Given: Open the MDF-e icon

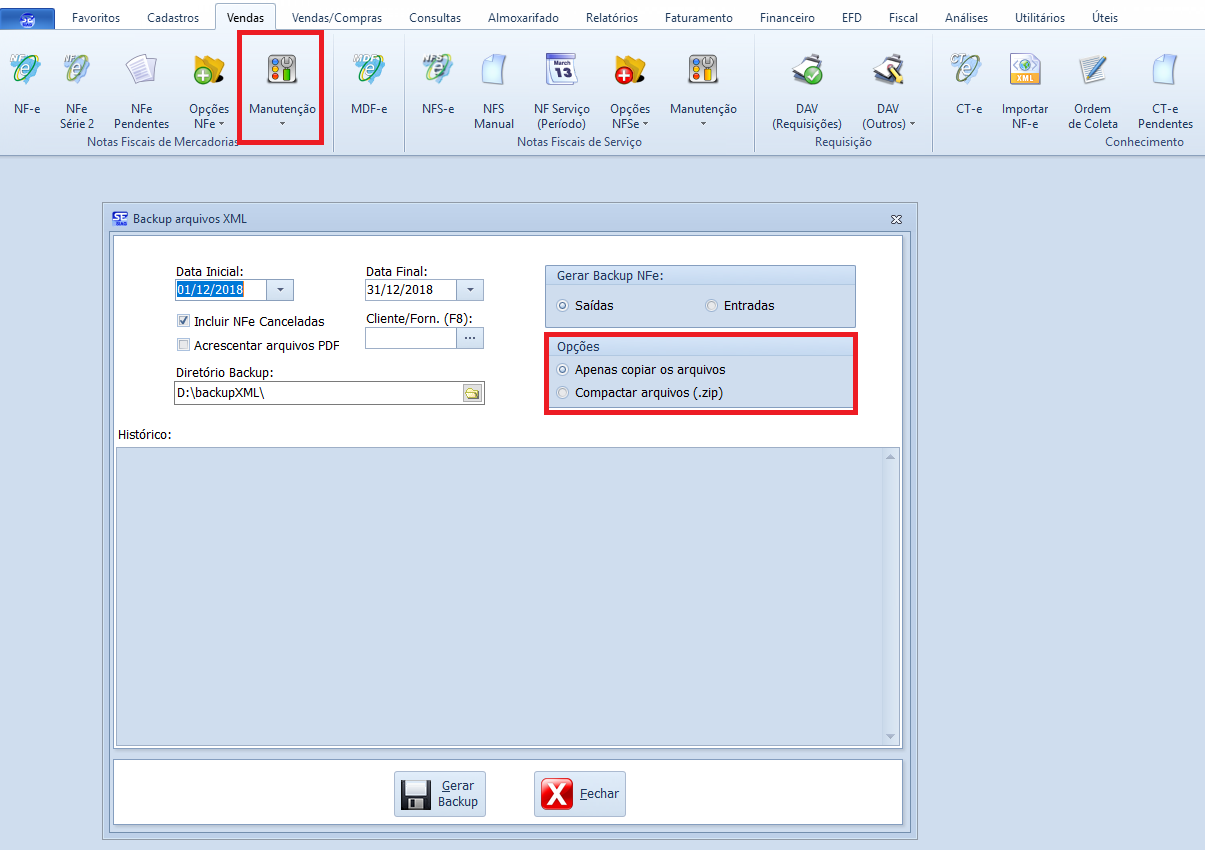Looking at the screenshot, I should 368,72.
